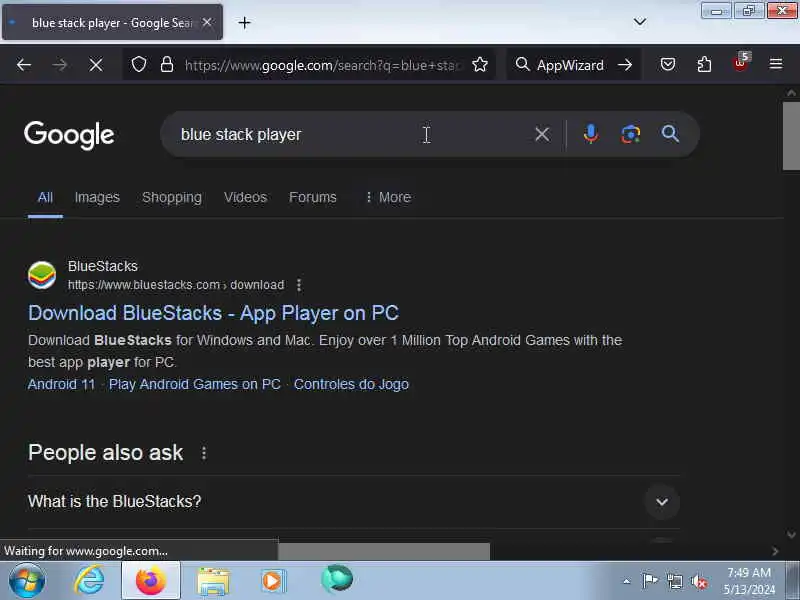
Task: Open tracking protection shield icon
Action: 139,65
